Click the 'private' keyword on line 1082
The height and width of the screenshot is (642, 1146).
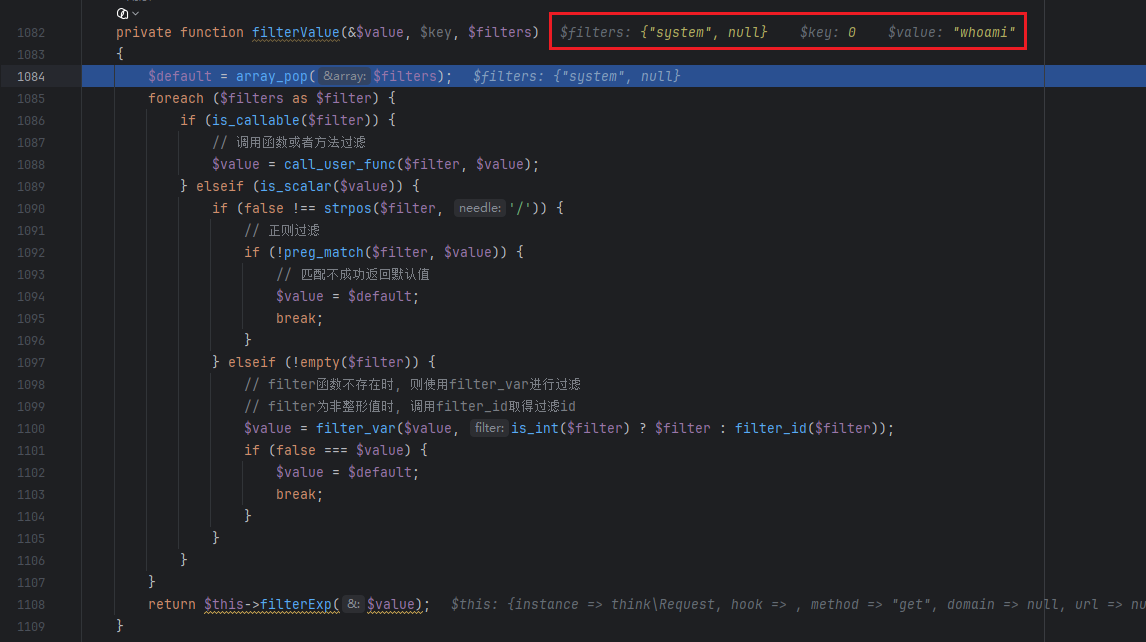(144, 32)
